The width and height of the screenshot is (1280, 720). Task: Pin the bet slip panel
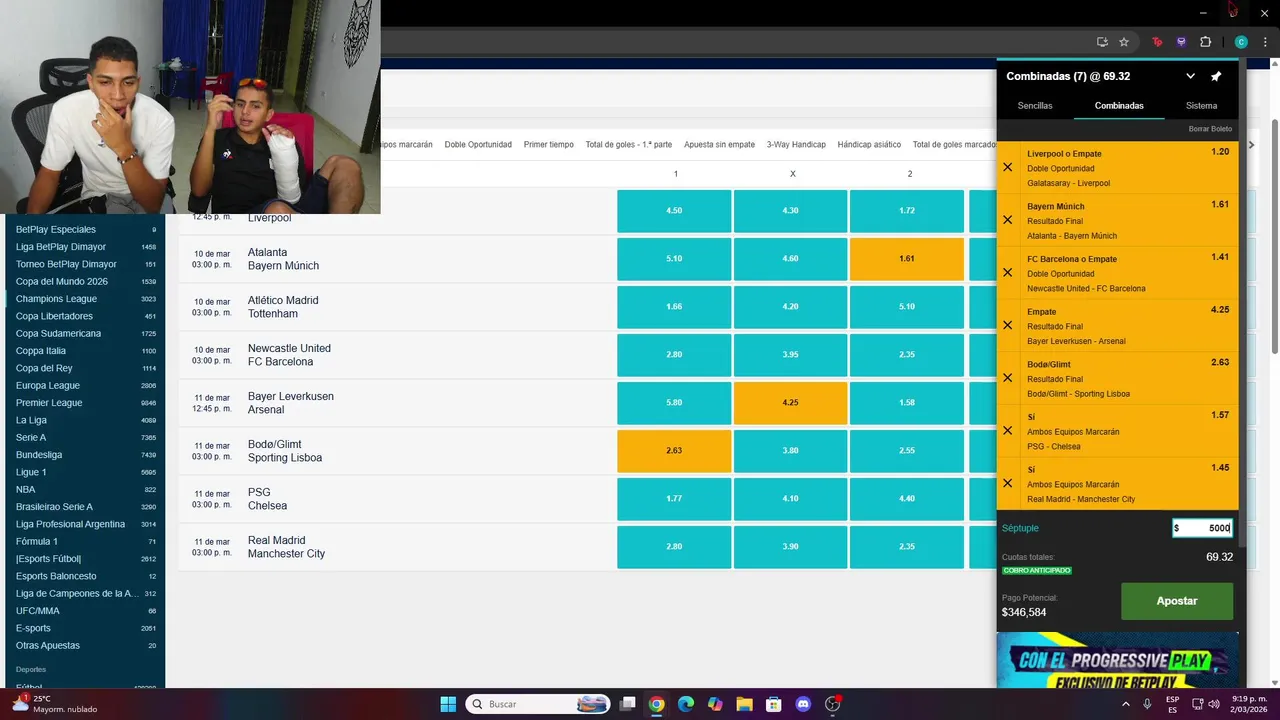point(1216,76)
